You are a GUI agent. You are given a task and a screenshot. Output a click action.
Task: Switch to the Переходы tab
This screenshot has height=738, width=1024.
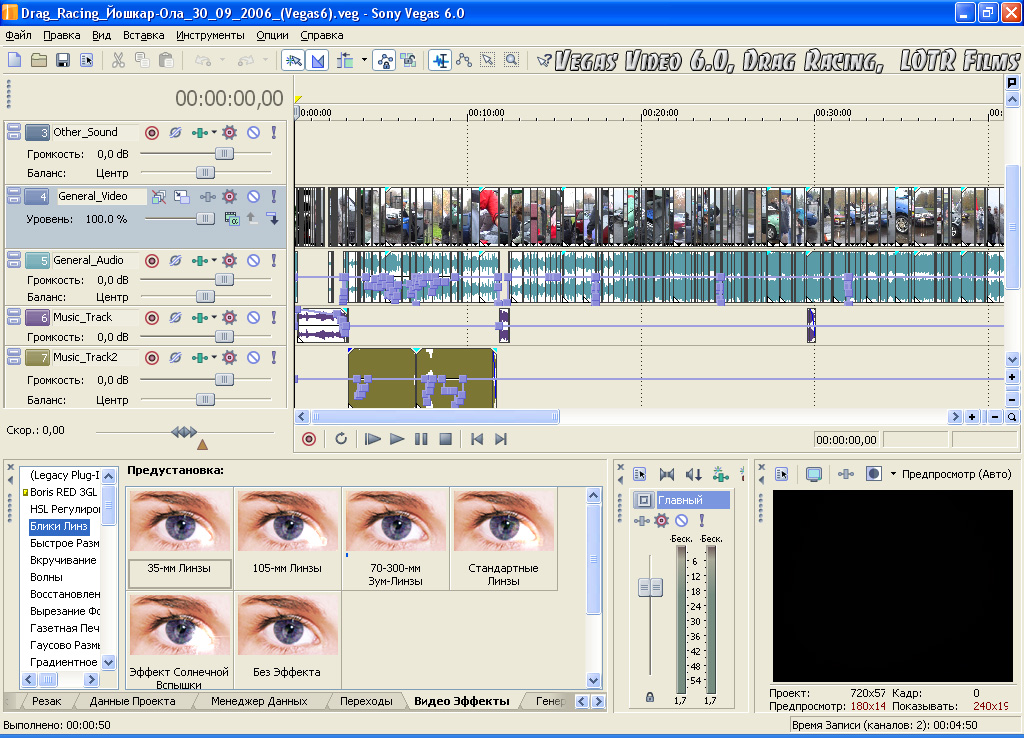click(366, 701)
